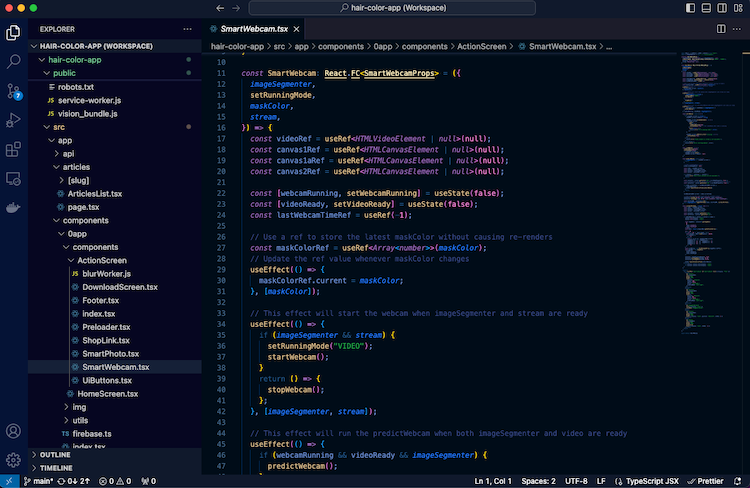Image resolution: width=750 pixels, height=488 pixels.
Task: Open Run and Debug view
Action: tap(13, 120)
